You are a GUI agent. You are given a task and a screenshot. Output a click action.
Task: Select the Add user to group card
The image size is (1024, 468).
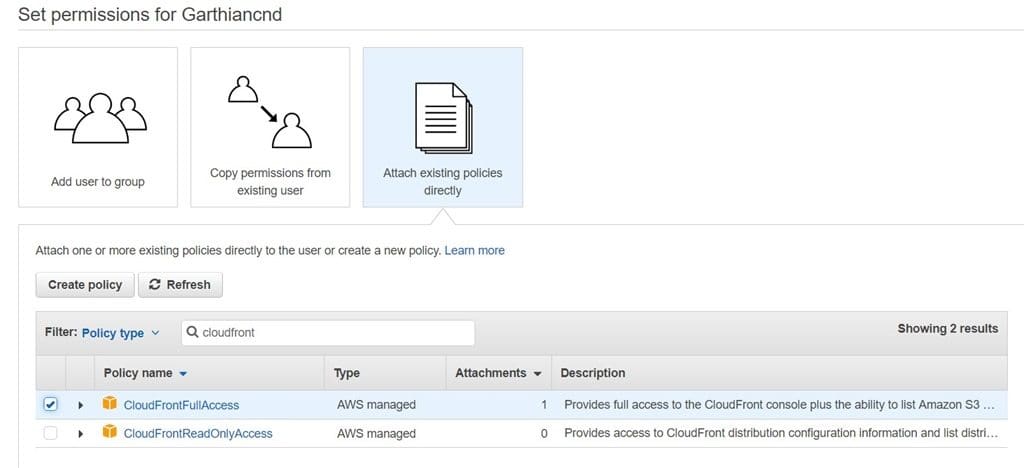98,127
